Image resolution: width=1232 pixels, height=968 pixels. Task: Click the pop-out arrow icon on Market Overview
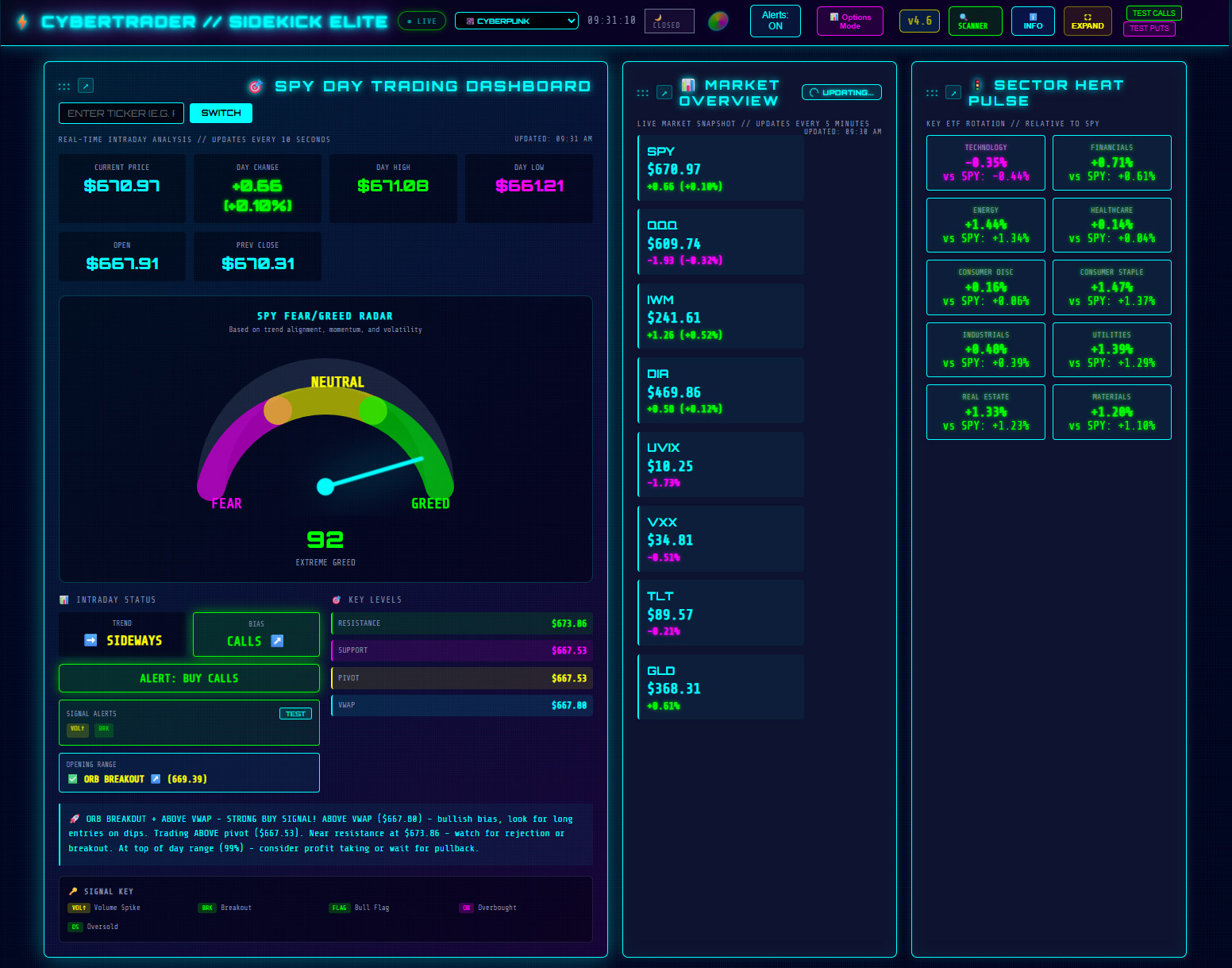pyautogui.click(x=664, y=93)
